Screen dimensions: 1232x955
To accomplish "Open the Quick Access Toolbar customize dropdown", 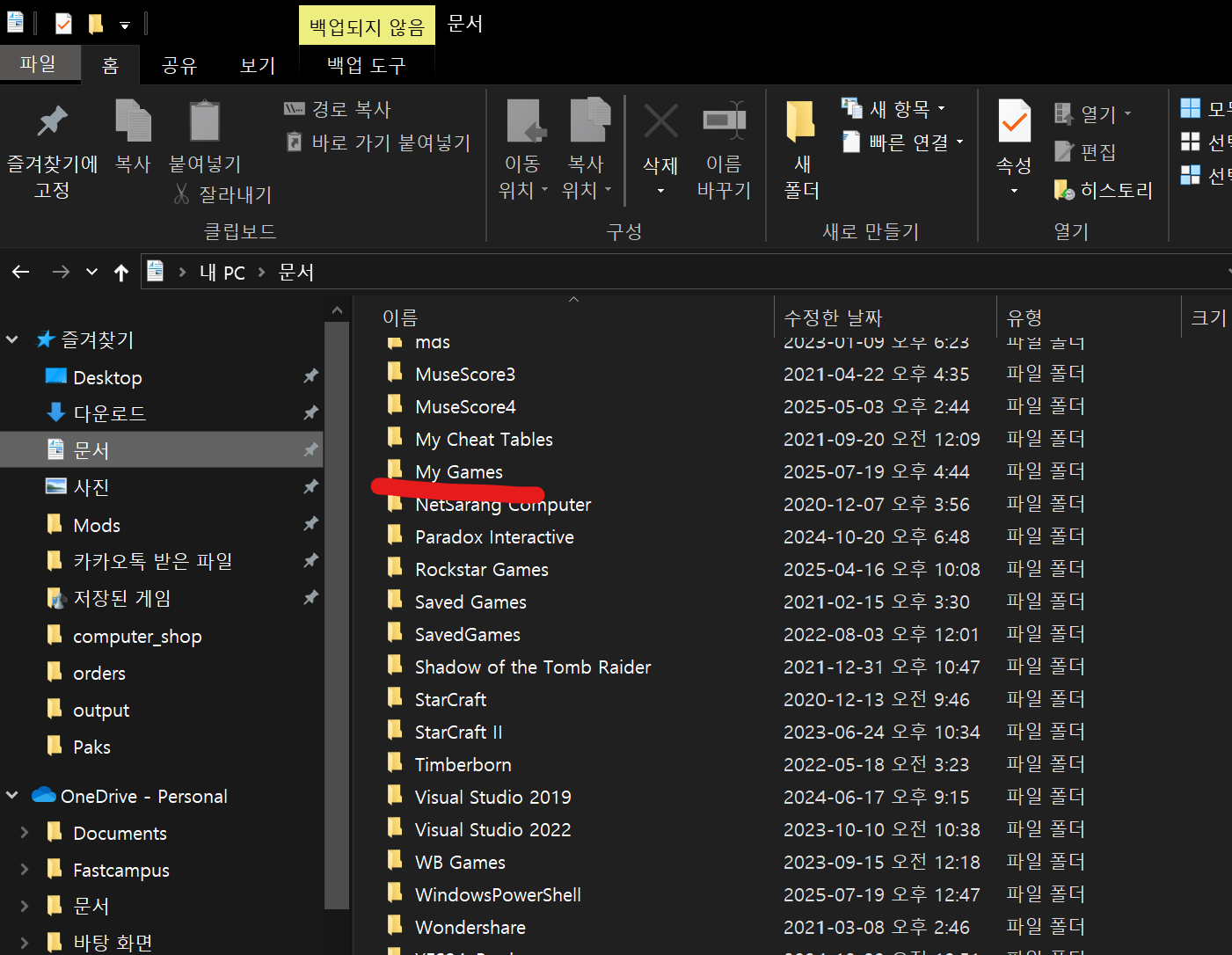I will tap(124, 26).
